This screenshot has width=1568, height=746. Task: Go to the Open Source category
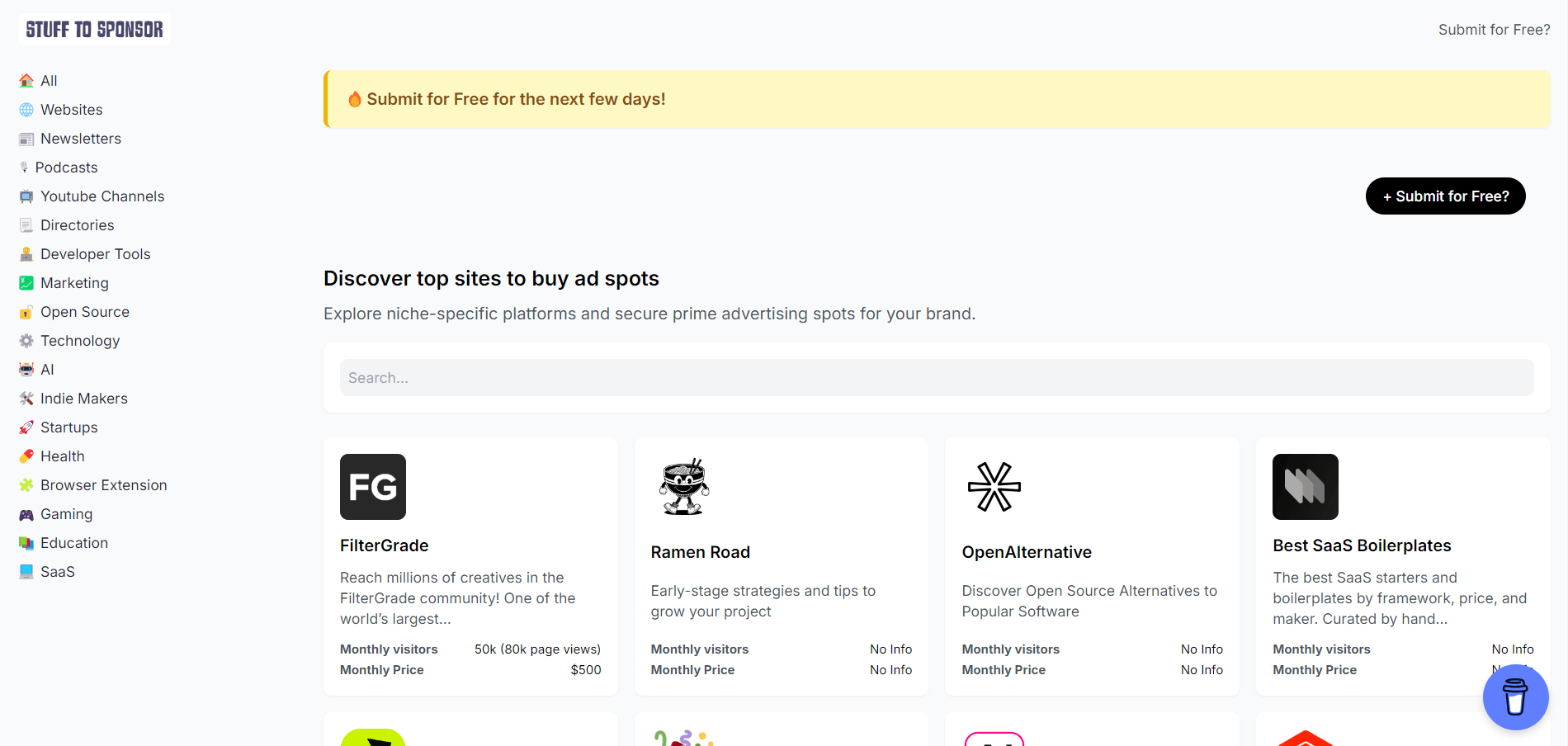coord(84,312)
